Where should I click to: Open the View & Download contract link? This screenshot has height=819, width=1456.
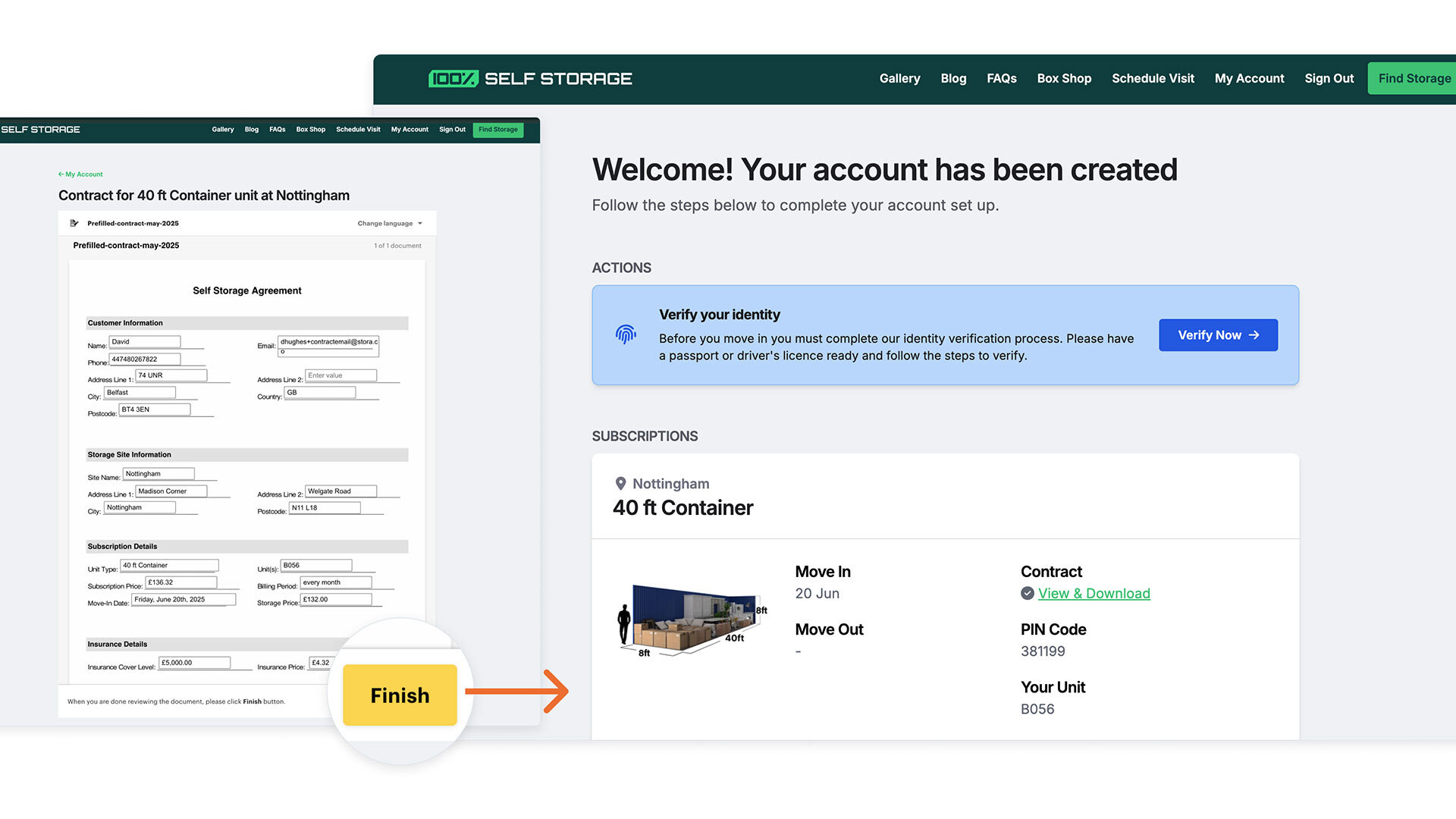click(1094, 594)
